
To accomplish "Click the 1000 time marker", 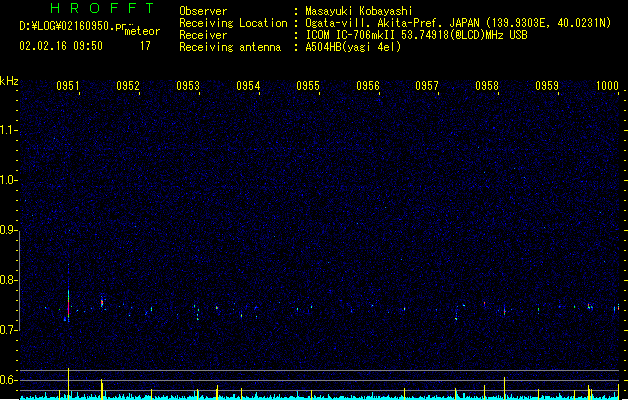I will [607, 86].
